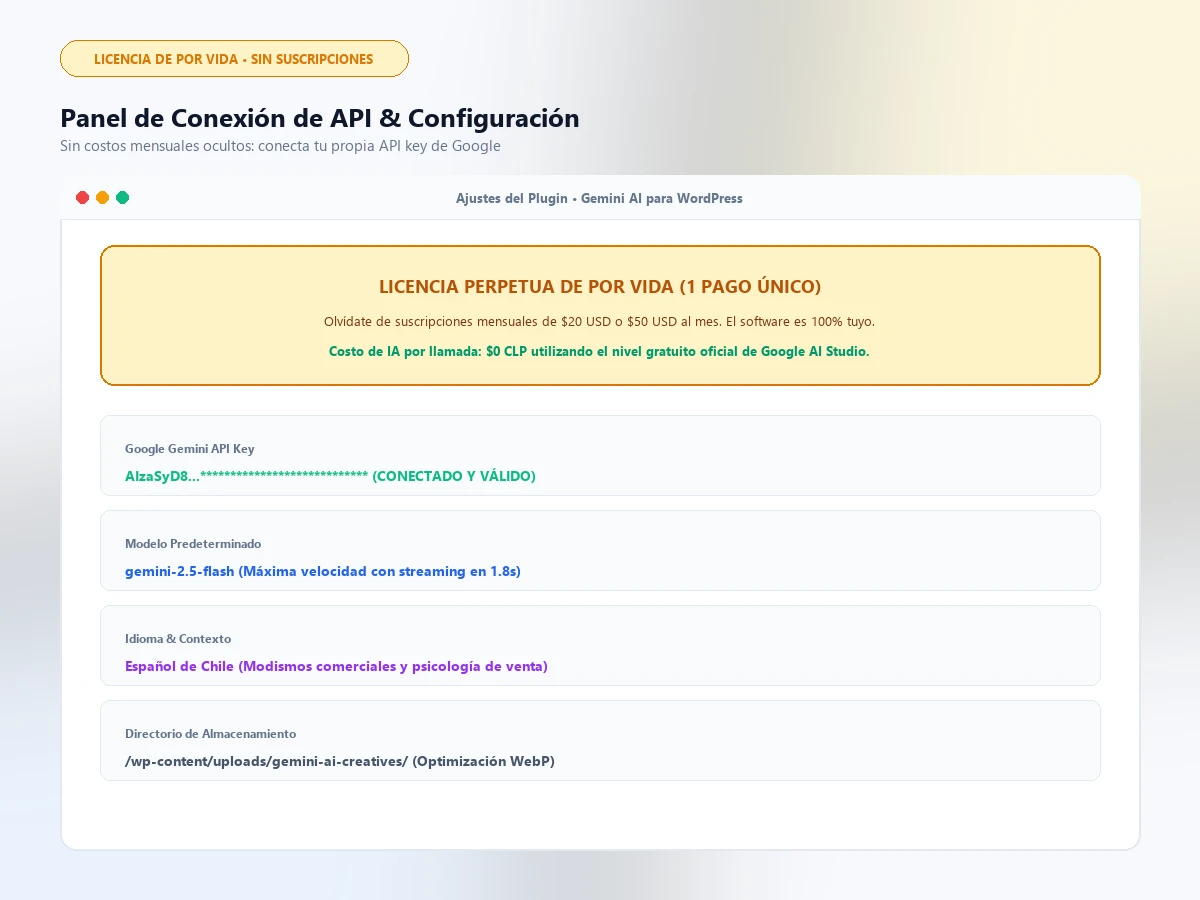Select the "Olvídate de suscripciones mensuales" line
The width and height of the screenshot is (1200, 900).
(600, 321)
